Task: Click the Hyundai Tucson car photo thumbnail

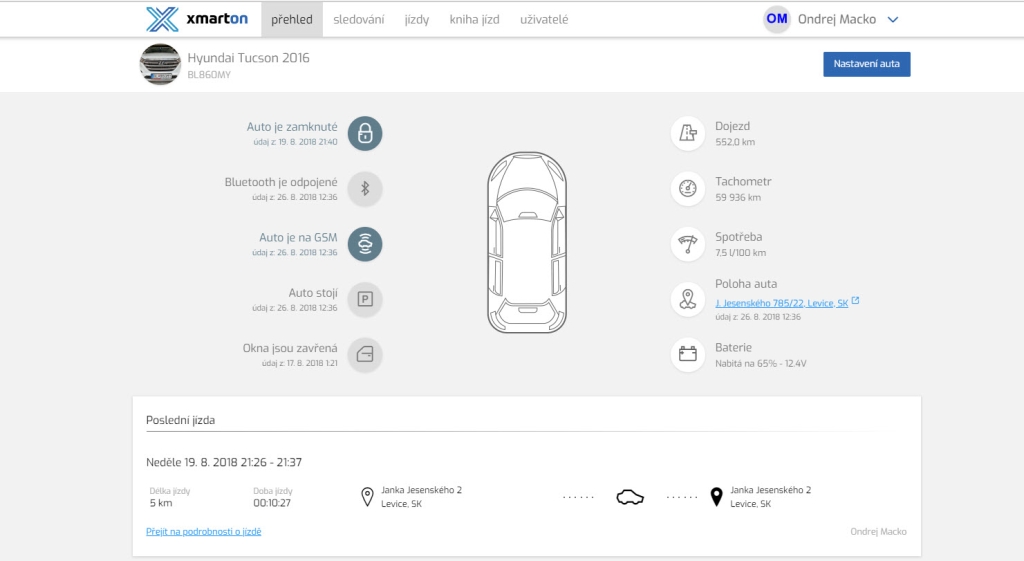Action: pyautogui.click(x=159, y=64)
